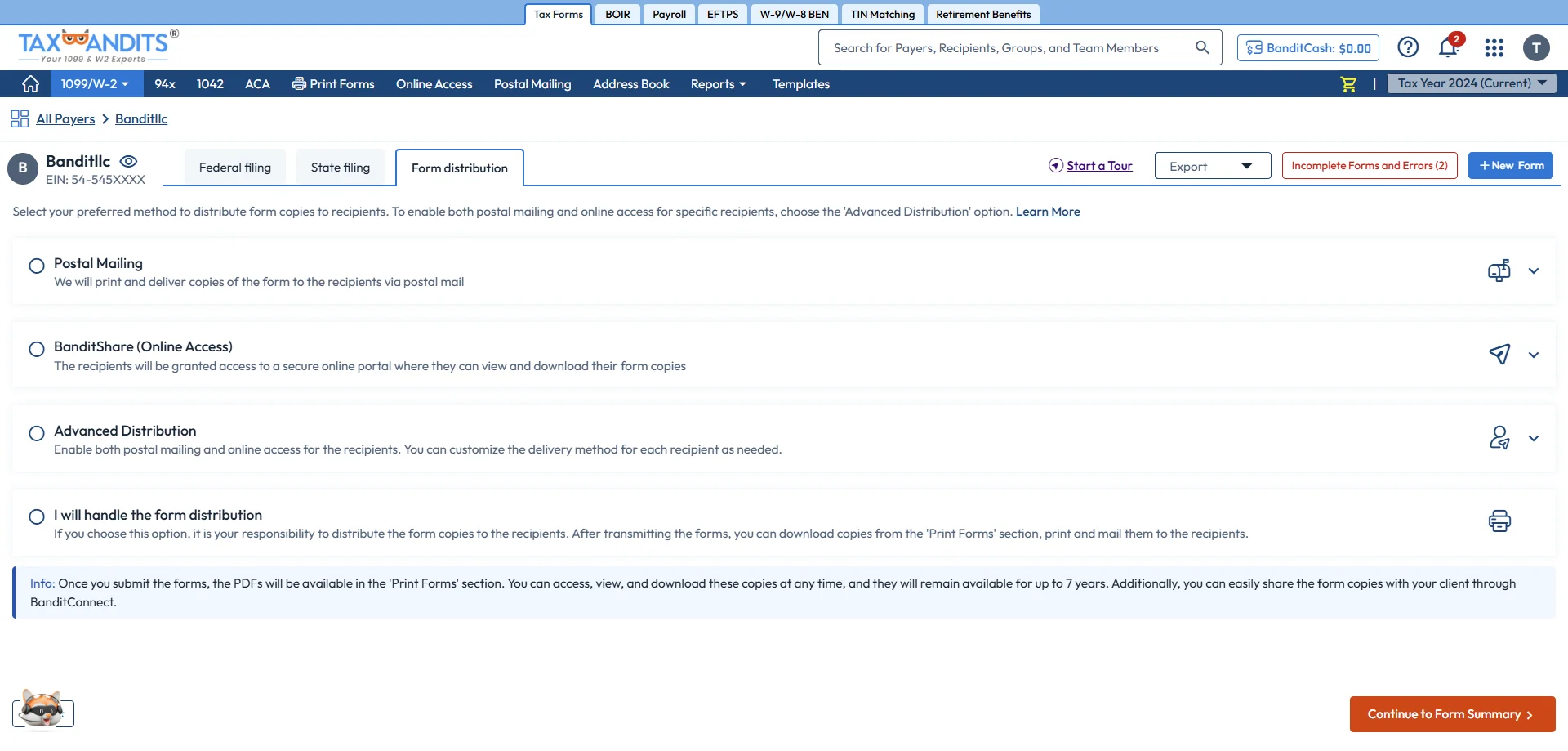The width and height of the screenshot is (1568, 751).
Task: Click the Start a Tour link
Action: [x=1099, y=166]
